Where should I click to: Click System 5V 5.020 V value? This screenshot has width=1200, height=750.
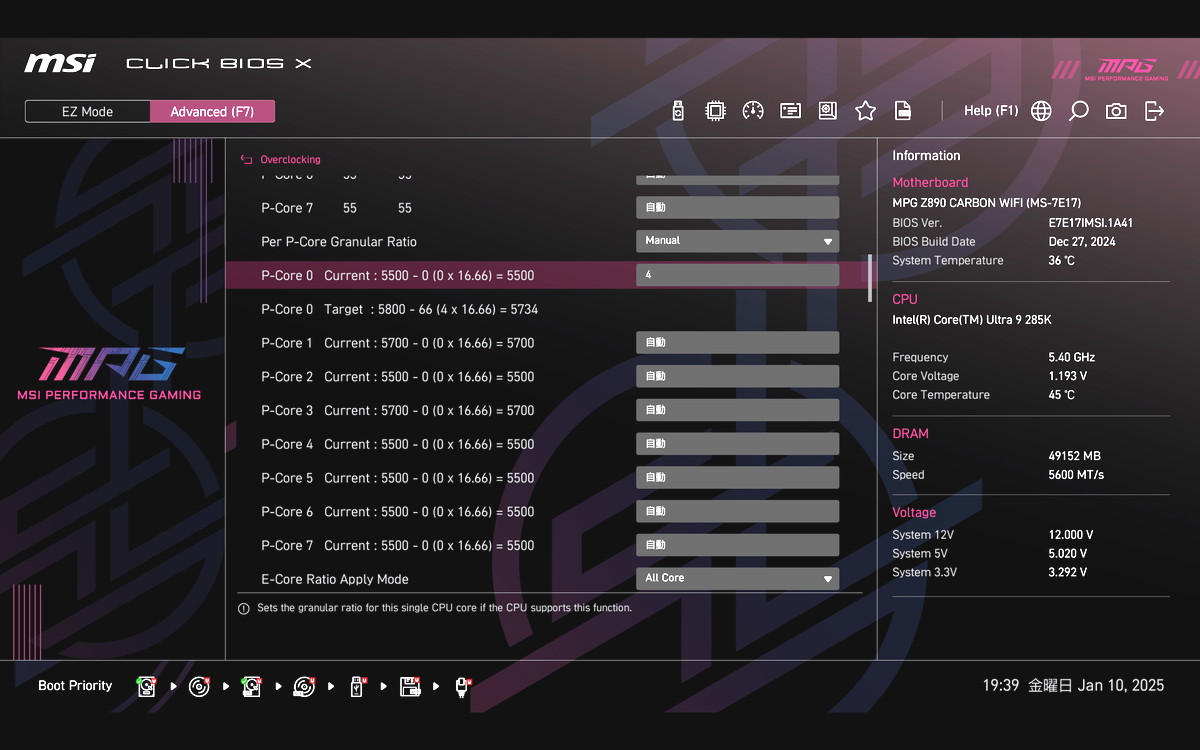pos(1068,554)
